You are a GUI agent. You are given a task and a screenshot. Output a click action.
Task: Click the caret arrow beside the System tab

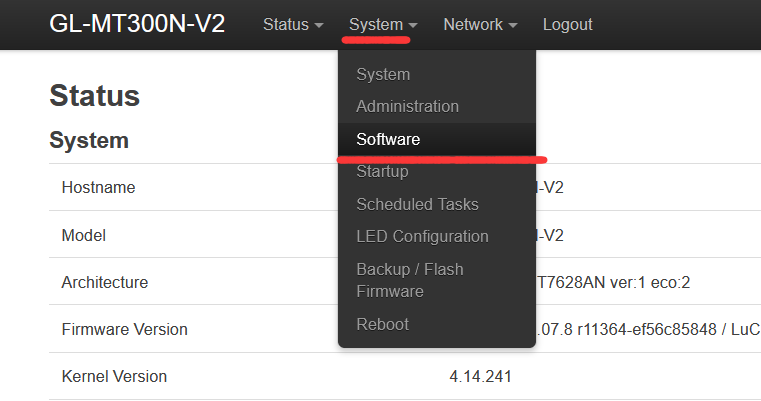413,25
